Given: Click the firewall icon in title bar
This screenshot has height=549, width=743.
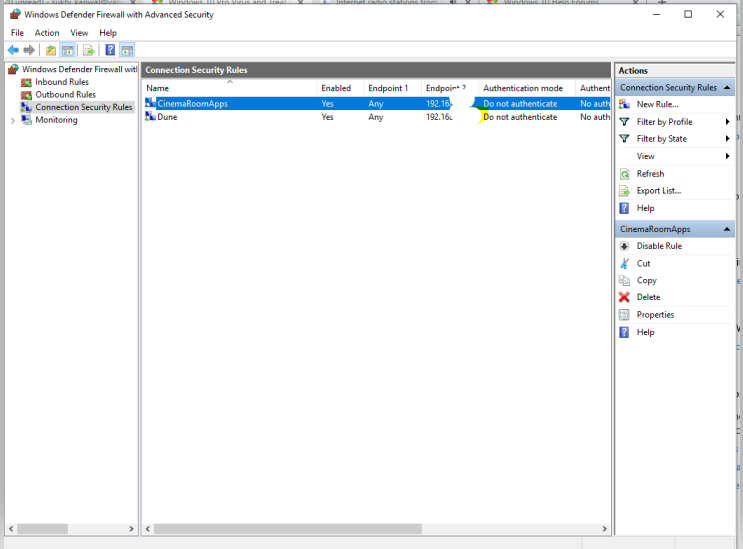Looking at the screenshot, I should click(x=15, y=14).
